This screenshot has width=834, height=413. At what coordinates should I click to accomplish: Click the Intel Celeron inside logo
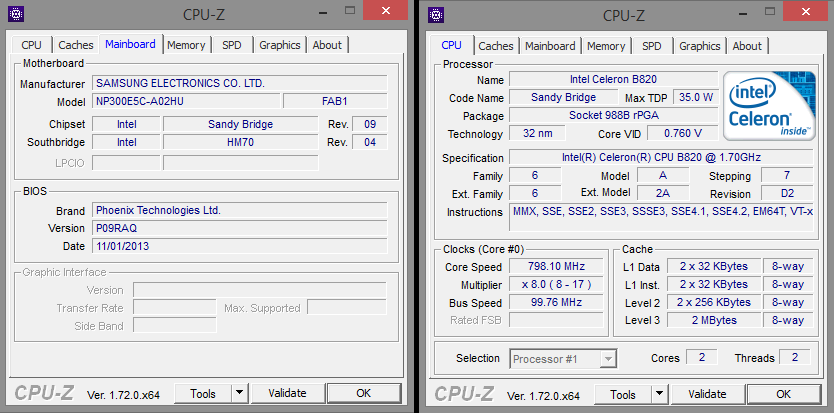pos(769,106)
